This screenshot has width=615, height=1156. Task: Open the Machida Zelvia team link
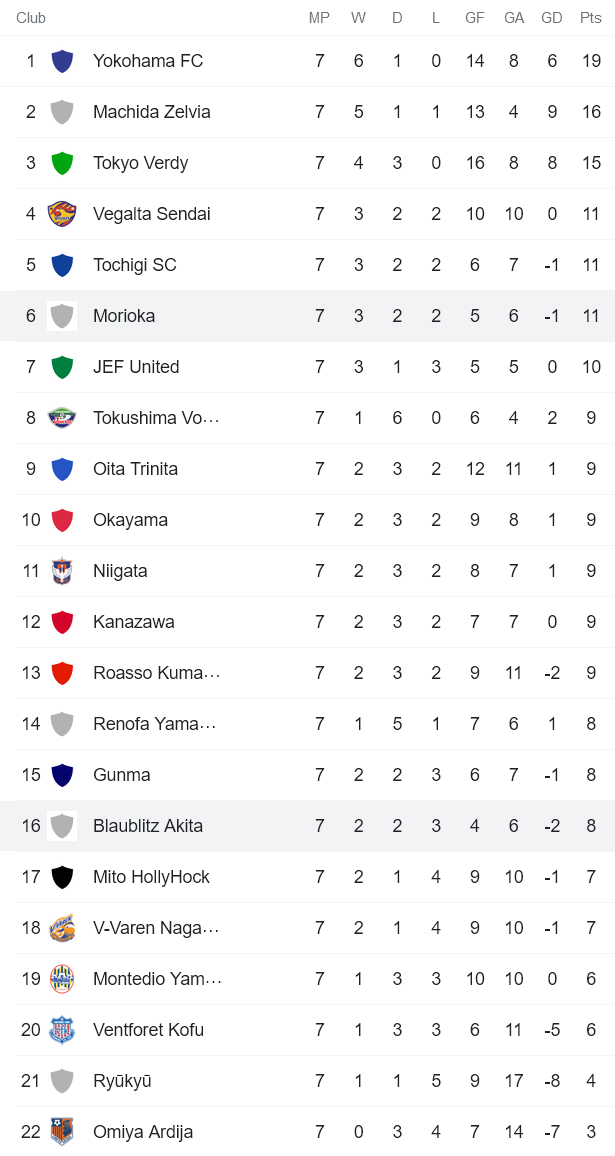(x=151, y=112)
